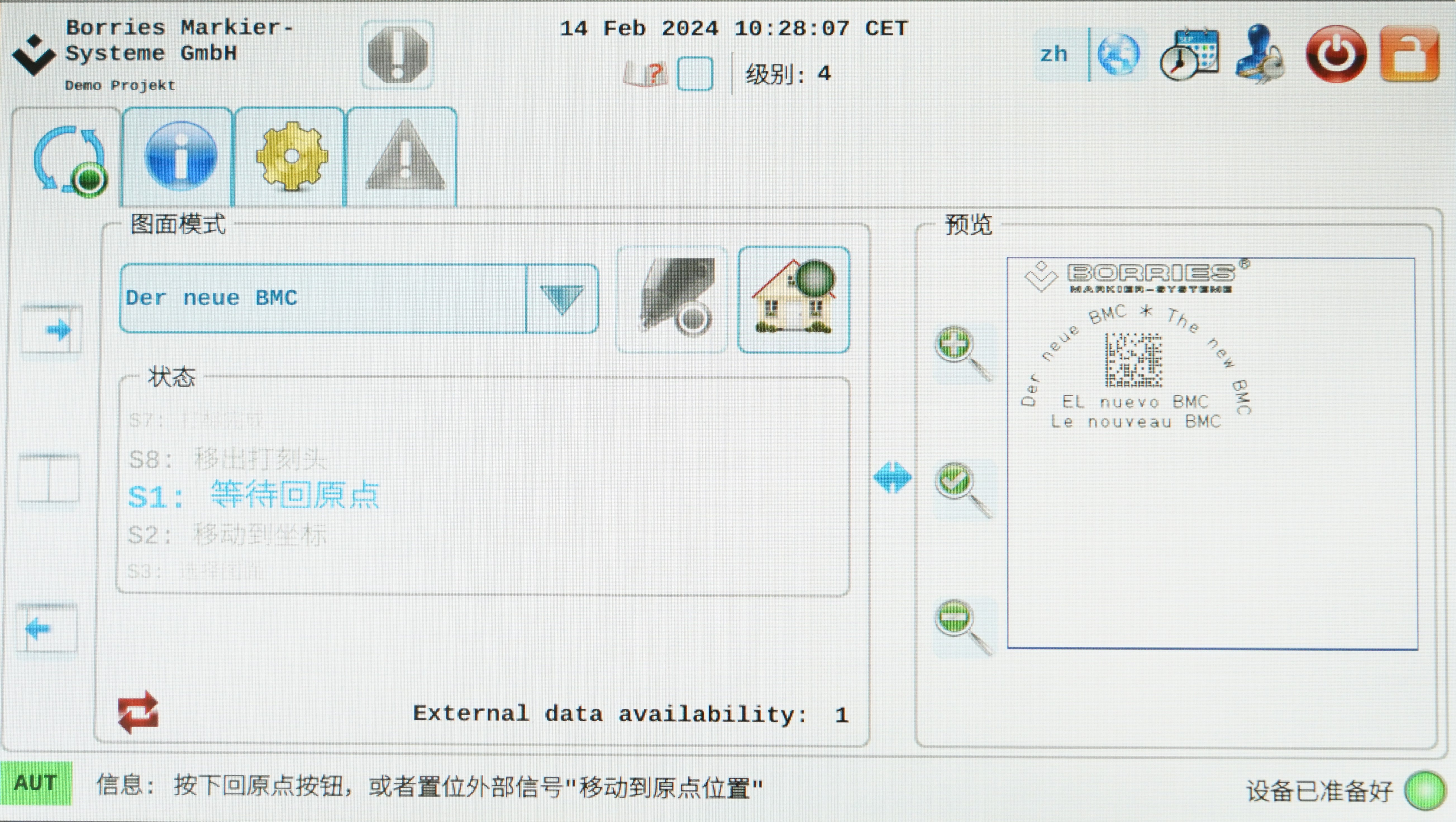Click the marking head tool icon
This screenshot has height=822, width=1456.
[x=672, y=300]
